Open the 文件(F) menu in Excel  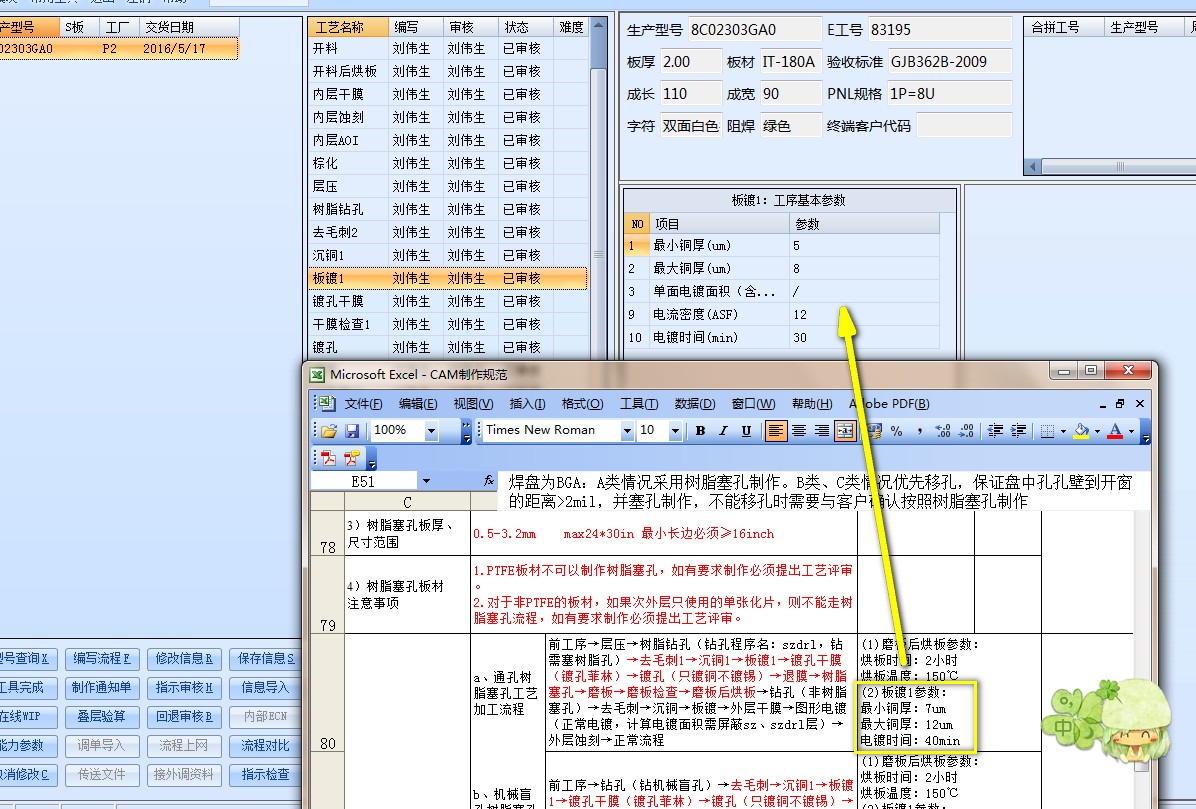[x=363, y=403]
